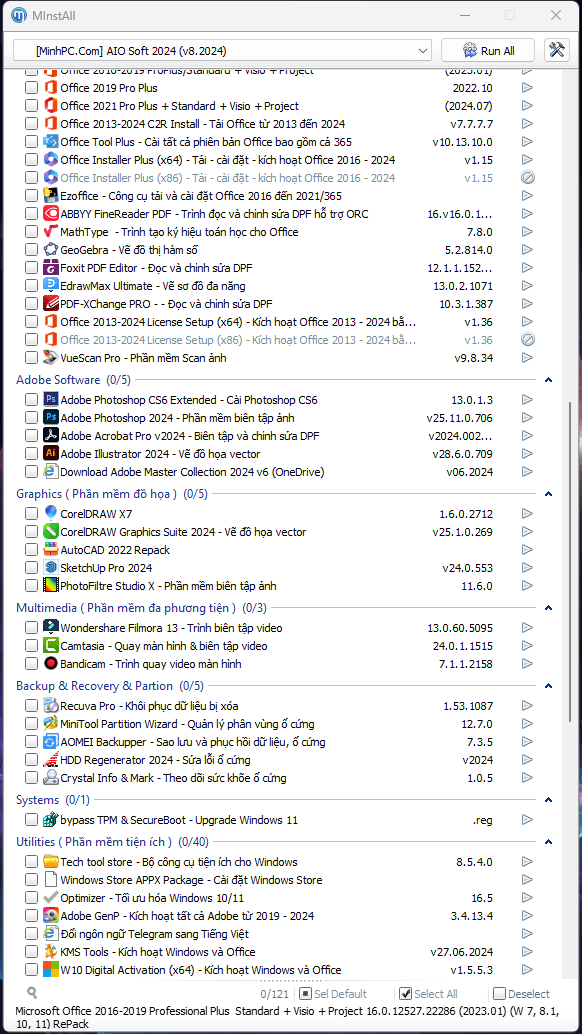
Task: Toggle the Deselect checkbox
Action: coord(499,993)
